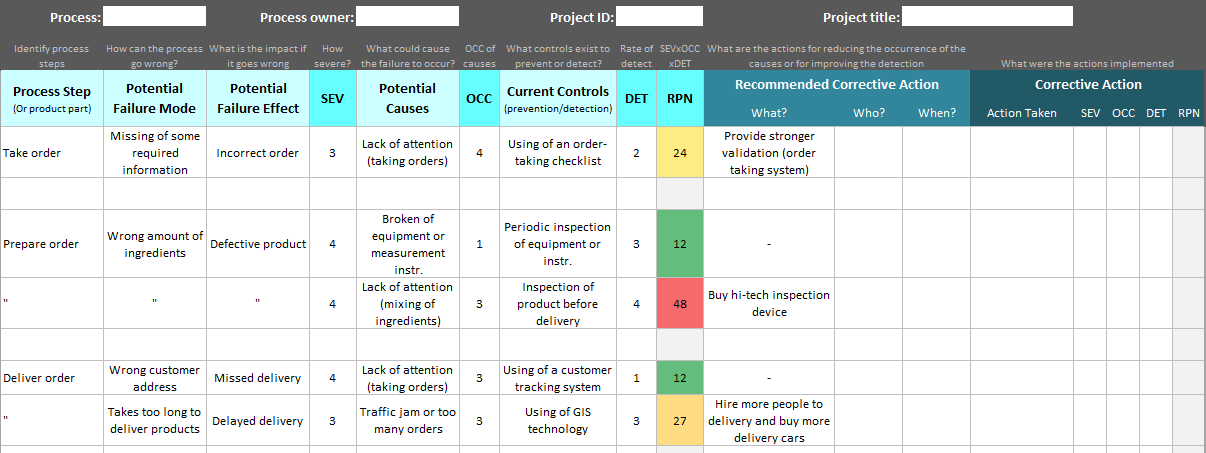1206x453 pixels.
Task: Select the Corrective Action header cell
Action: (1087, 84)
